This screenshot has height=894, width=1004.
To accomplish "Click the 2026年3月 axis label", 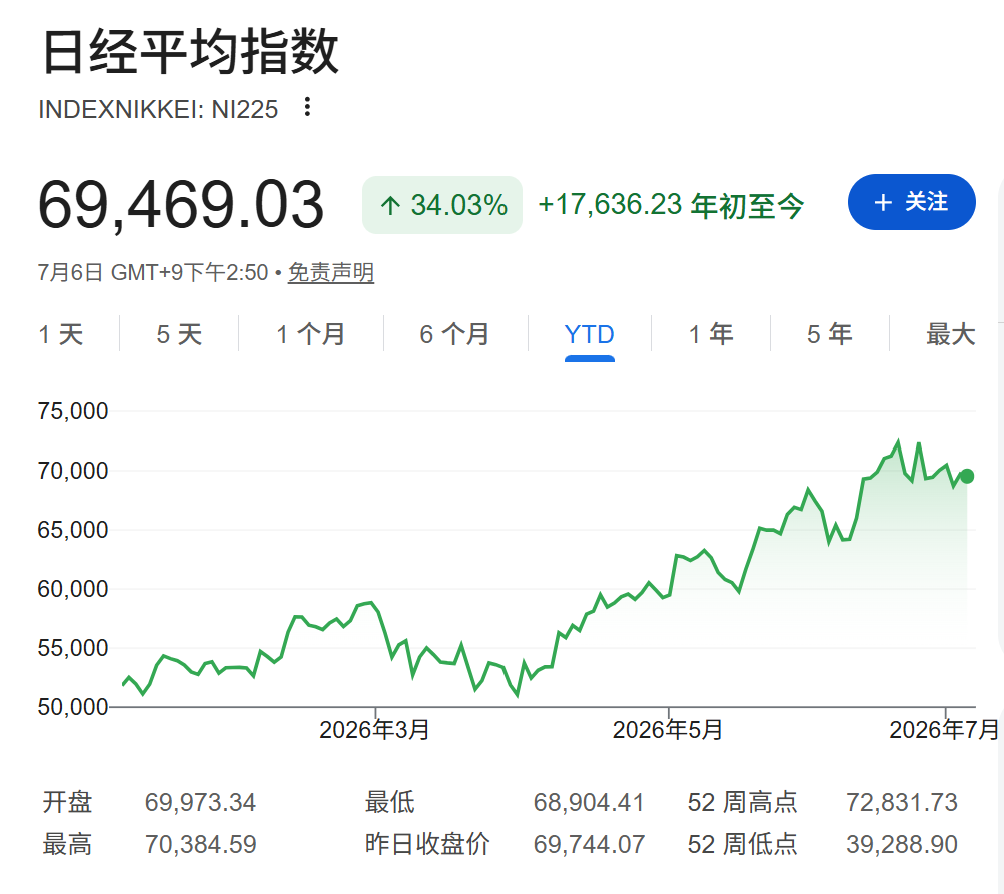I will click(375, 729).
